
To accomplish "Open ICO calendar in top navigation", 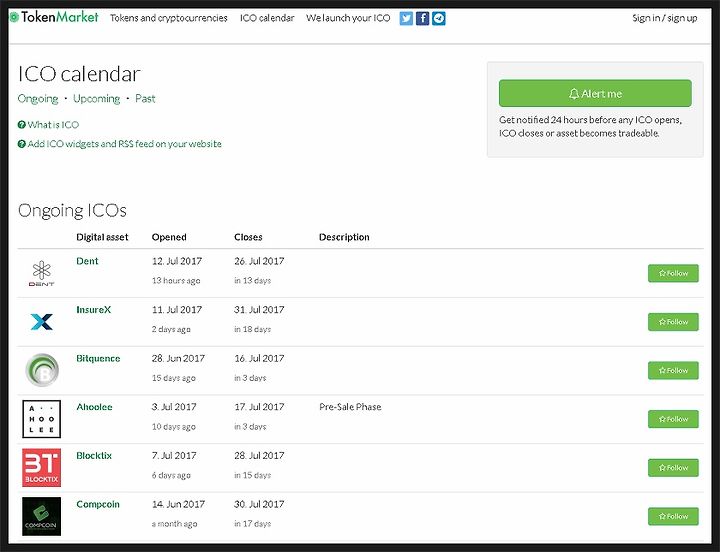I will [x=267, y=18].
